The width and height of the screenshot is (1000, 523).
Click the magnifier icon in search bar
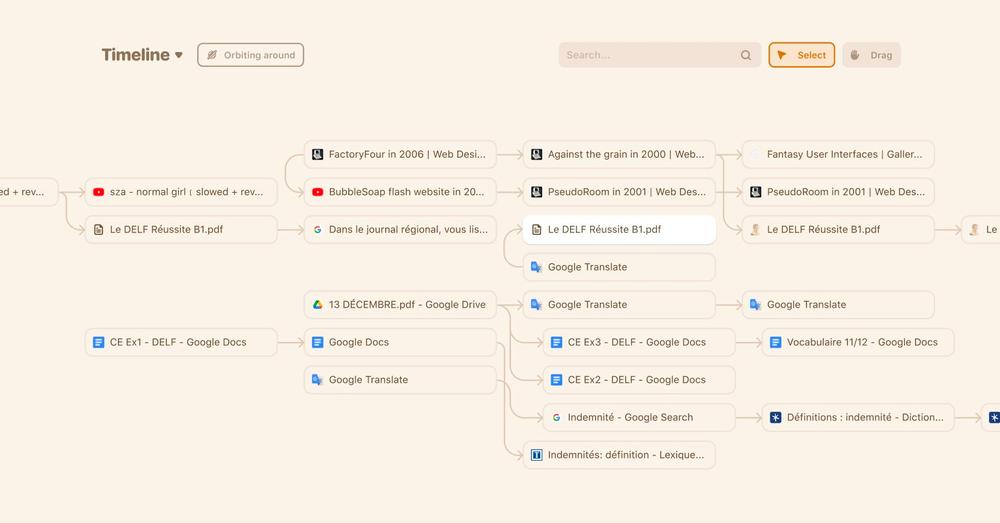(746, 55)
